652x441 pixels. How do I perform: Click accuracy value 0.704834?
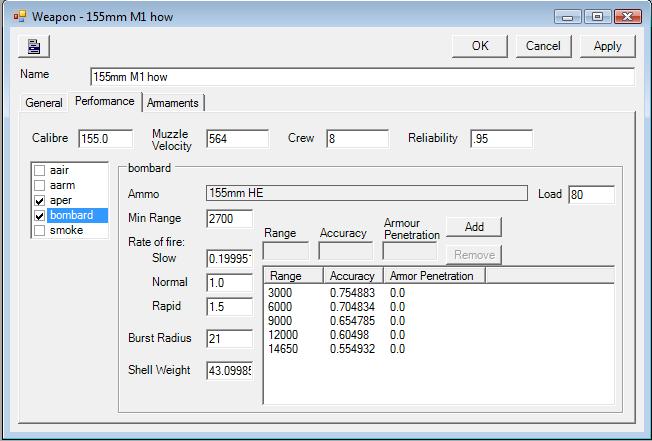(x=352, y=307)
